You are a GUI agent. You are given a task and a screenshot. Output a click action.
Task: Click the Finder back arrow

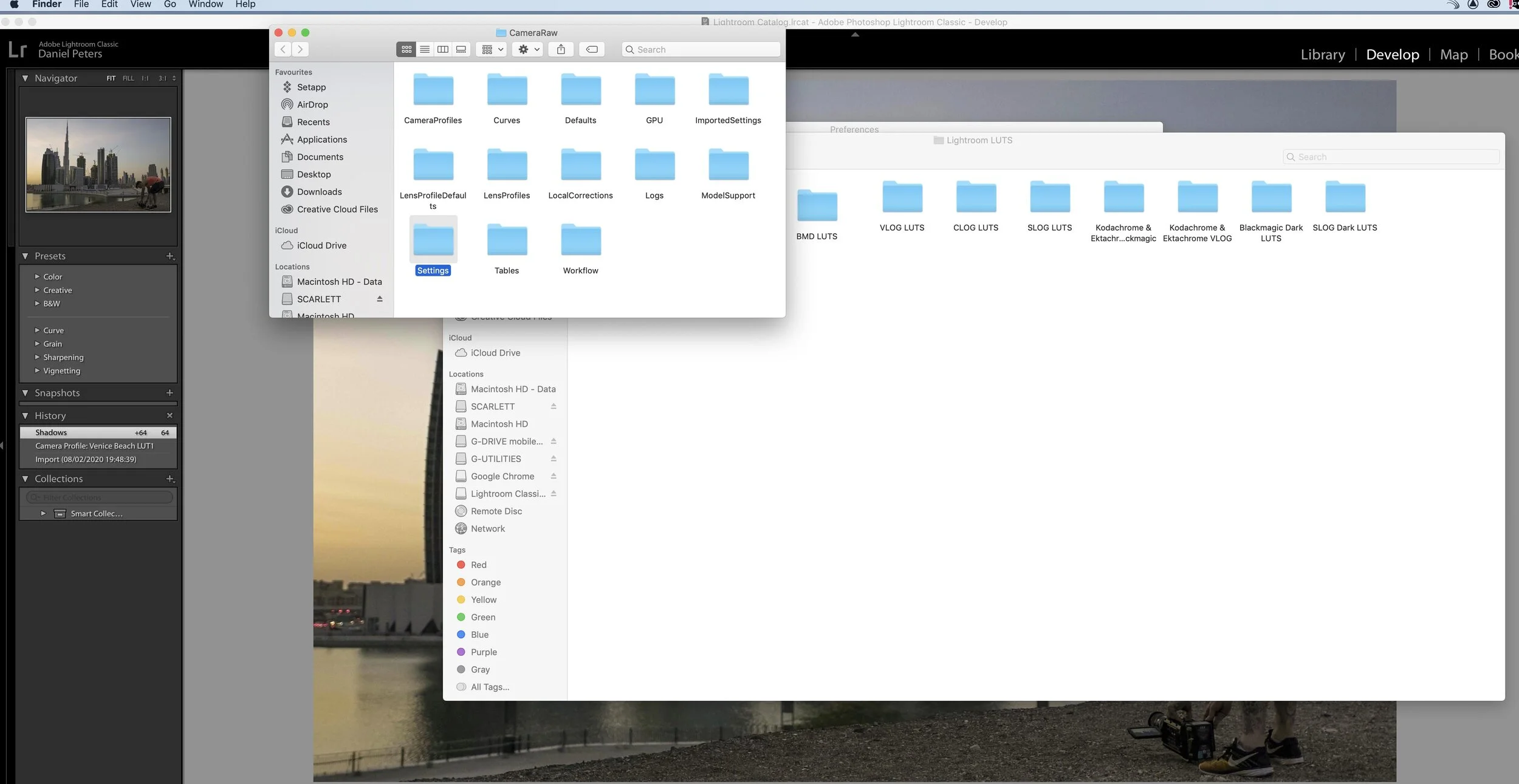point(283,50)
